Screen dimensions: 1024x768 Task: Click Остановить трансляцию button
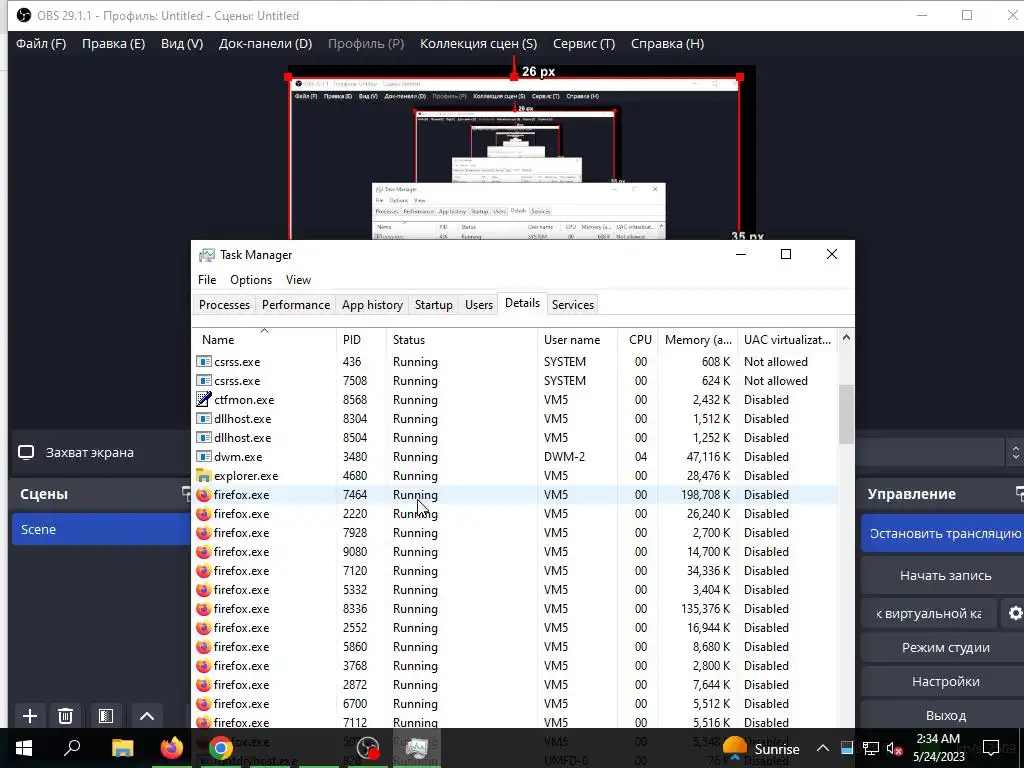pyautogui.click(x=942, y=534)
